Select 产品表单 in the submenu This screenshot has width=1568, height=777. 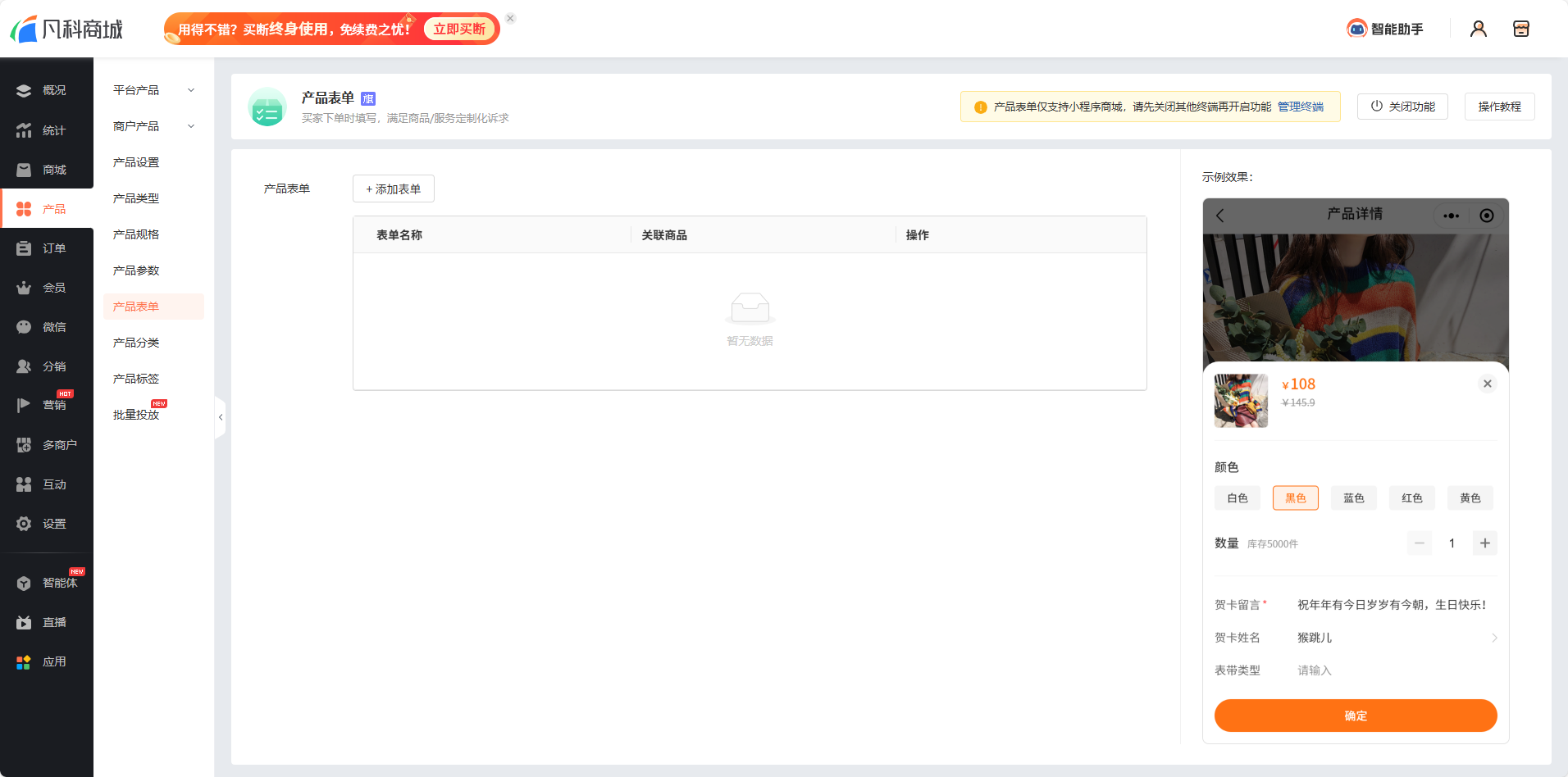coord(153,307)
